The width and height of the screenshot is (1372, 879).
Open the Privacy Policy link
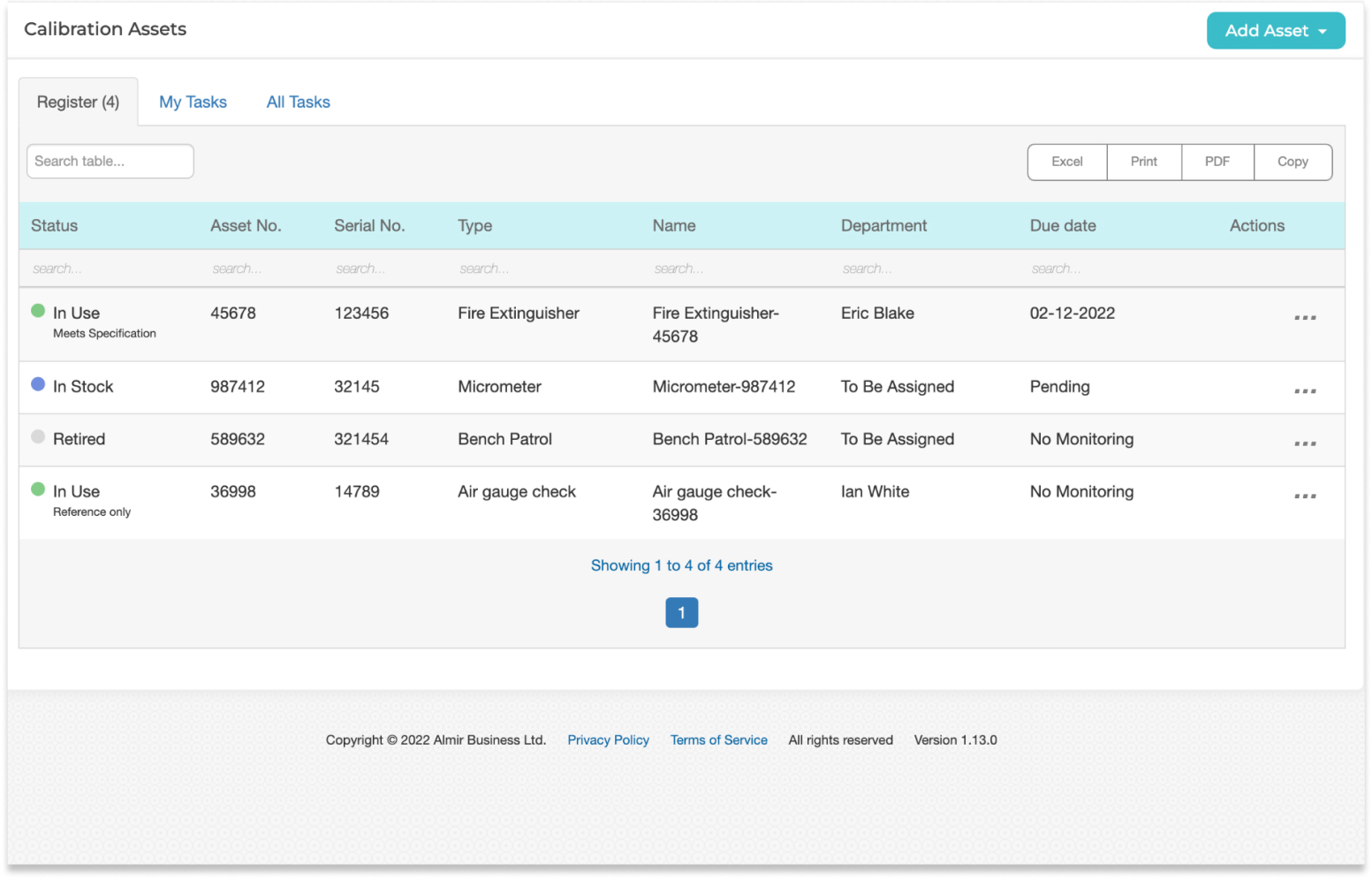[608, 740]
